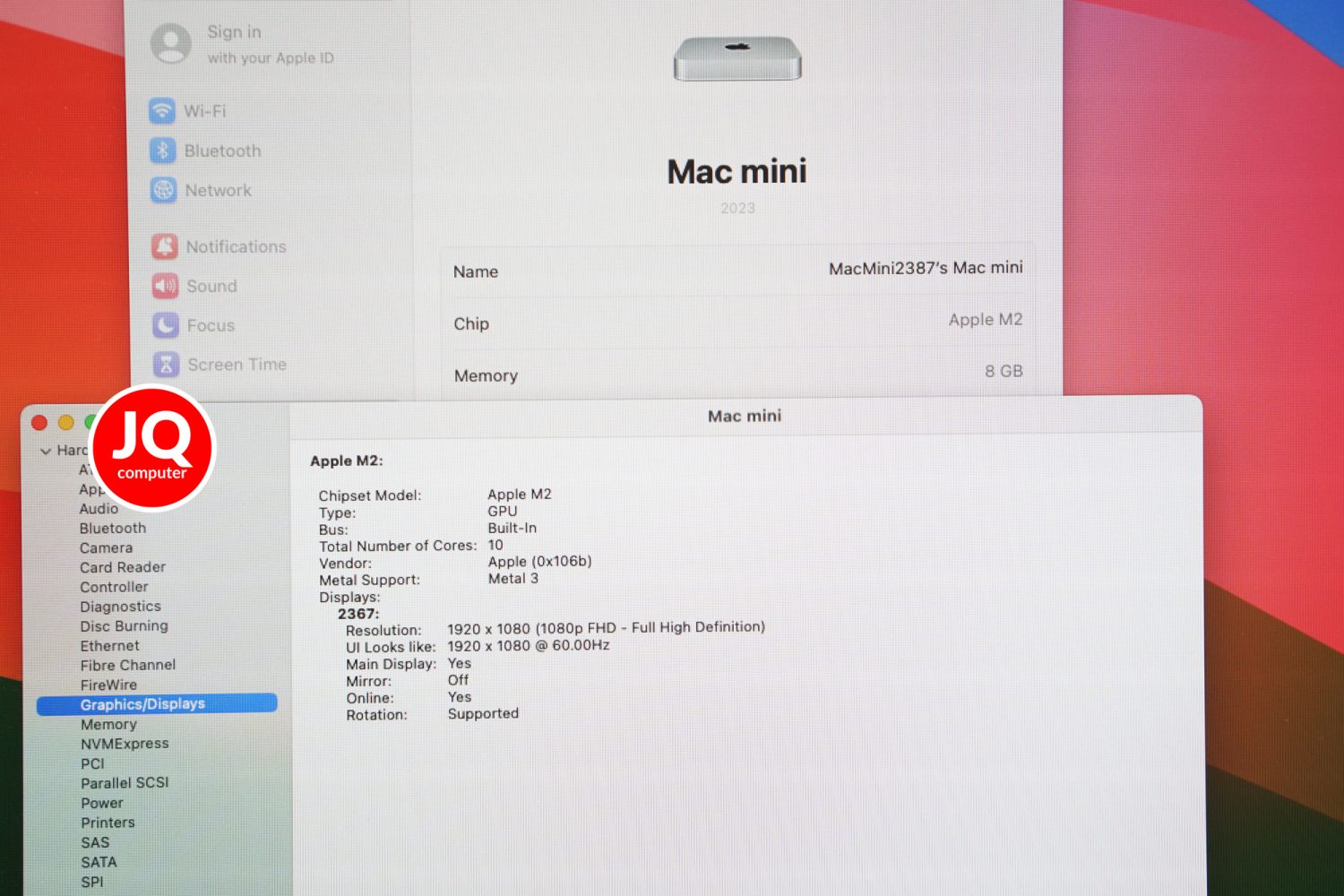Select Diagnostics in hardware list
The width and height of the screenshot is (1344, 896).
pos(120,607)
